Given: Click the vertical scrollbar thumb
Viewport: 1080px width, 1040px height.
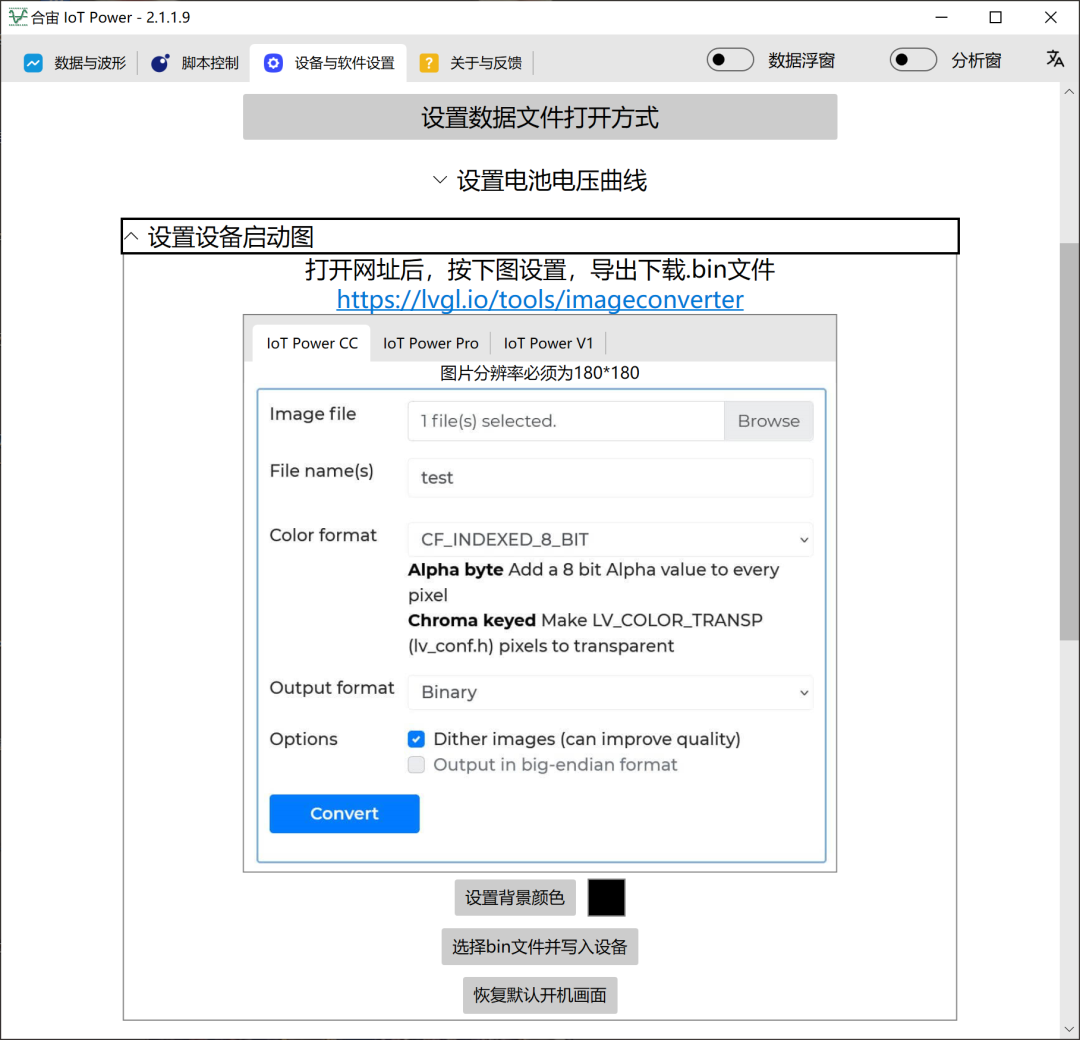Looking at the screenshot, I should tap(1069, 441).
